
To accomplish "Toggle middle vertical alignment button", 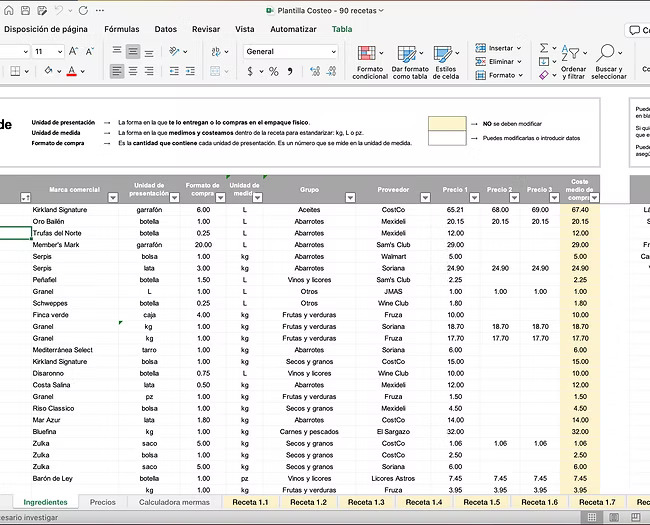I will point(133,51).
